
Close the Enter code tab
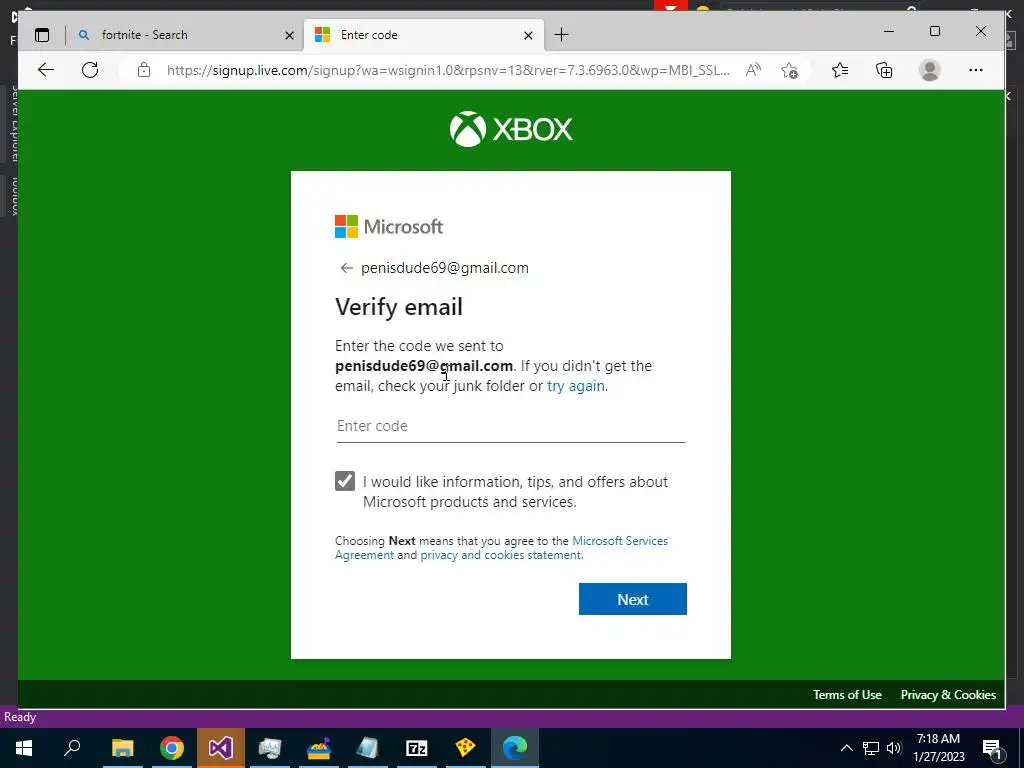528,35
